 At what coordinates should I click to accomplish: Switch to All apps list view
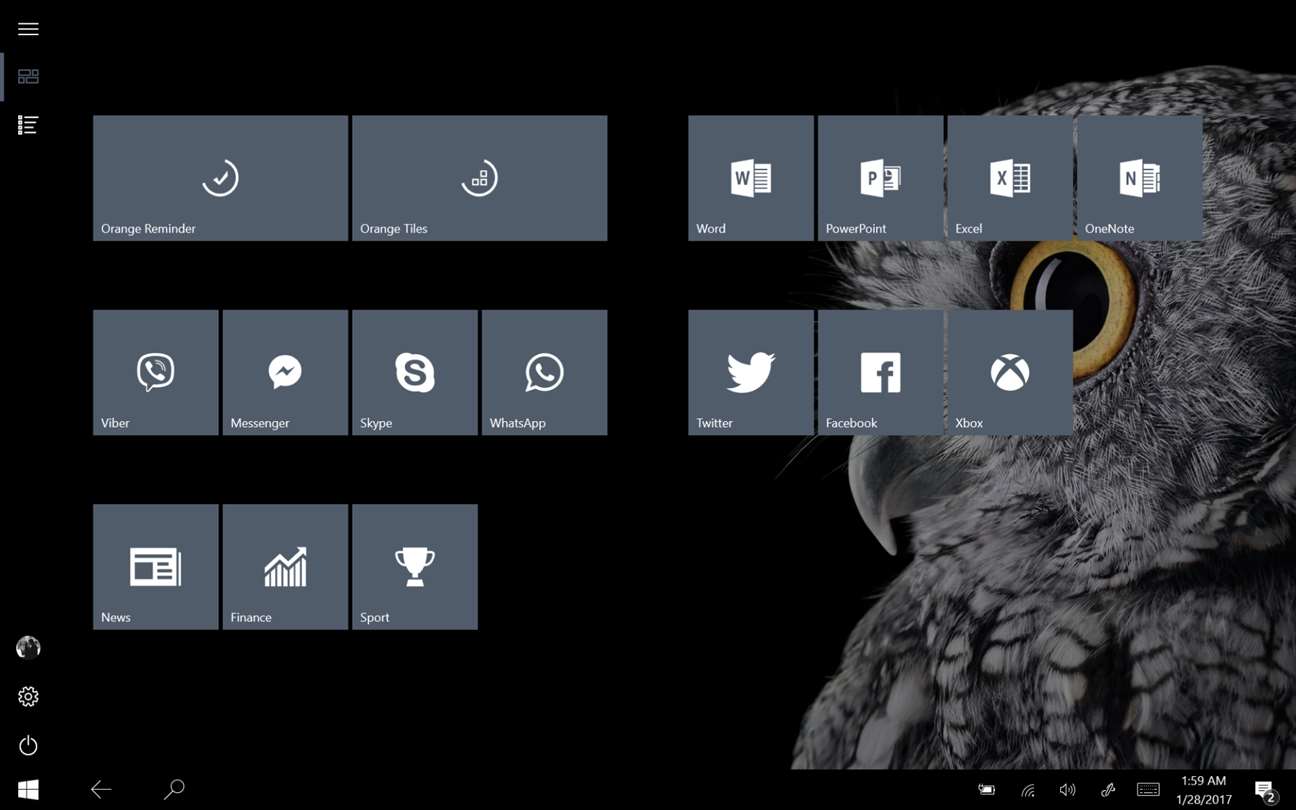pyautogui.click(x=28, y=125)
